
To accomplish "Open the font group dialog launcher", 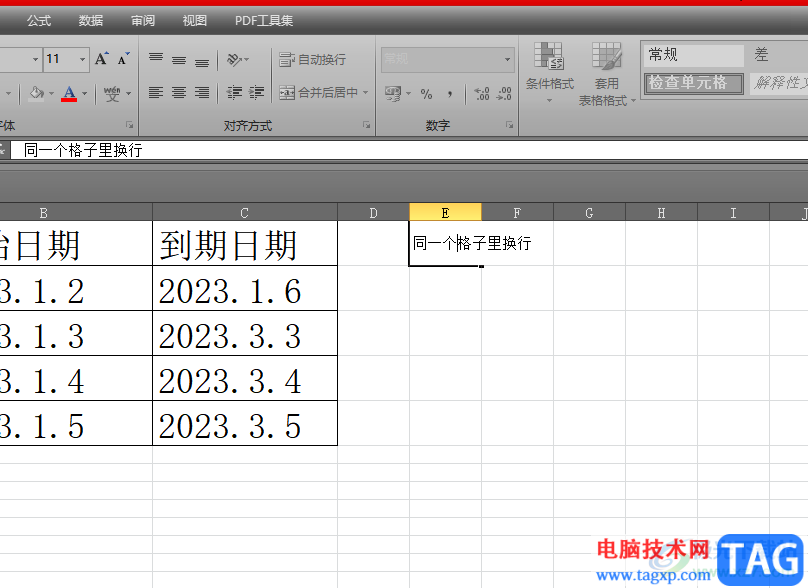I will (129, 125).
